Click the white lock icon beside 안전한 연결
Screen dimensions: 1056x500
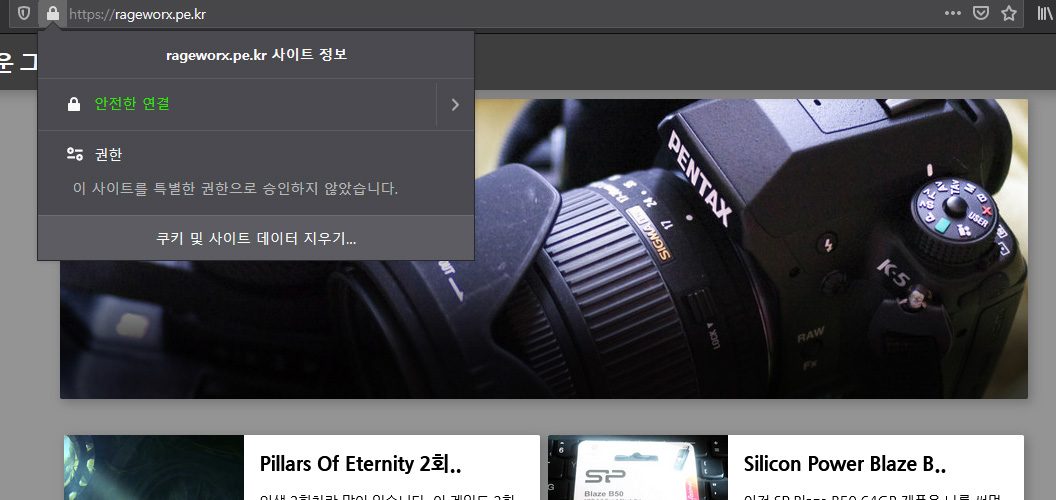pyautogui.click(x=74, y=104)
